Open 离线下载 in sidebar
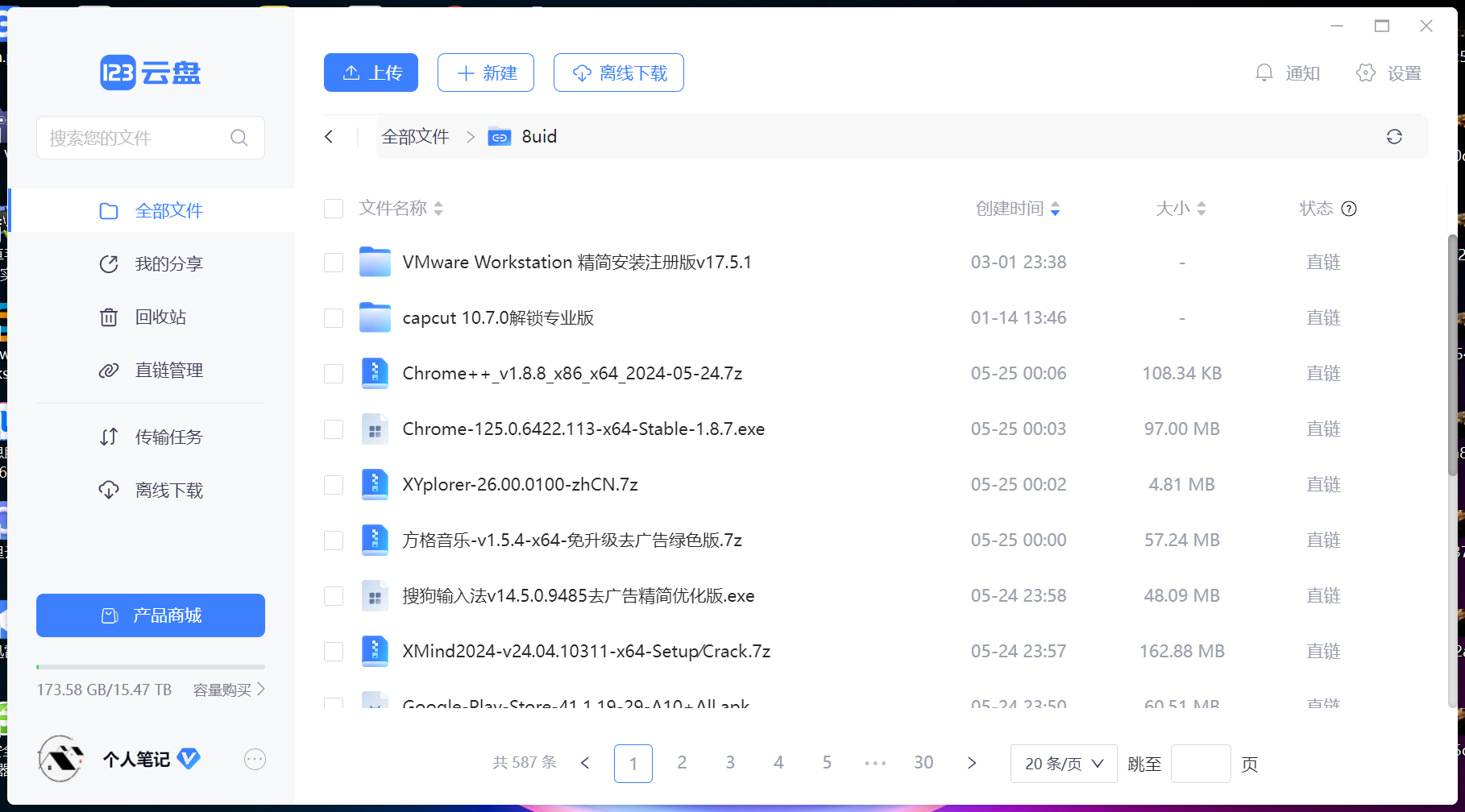The image size is (1465, 812). [x=151, y=491]
